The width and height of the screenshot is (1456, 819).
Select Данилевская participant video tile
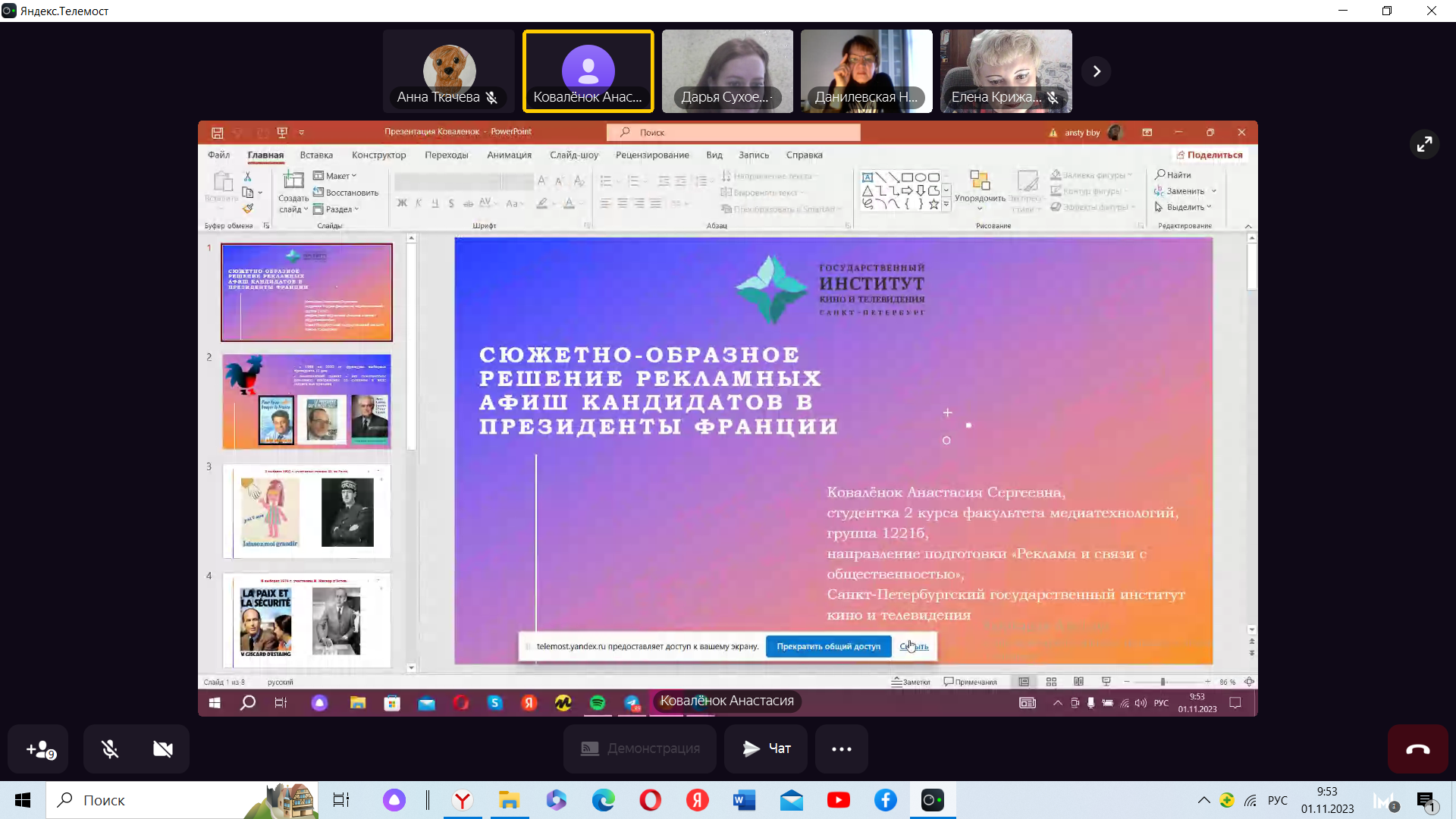[x=867, y=71]
